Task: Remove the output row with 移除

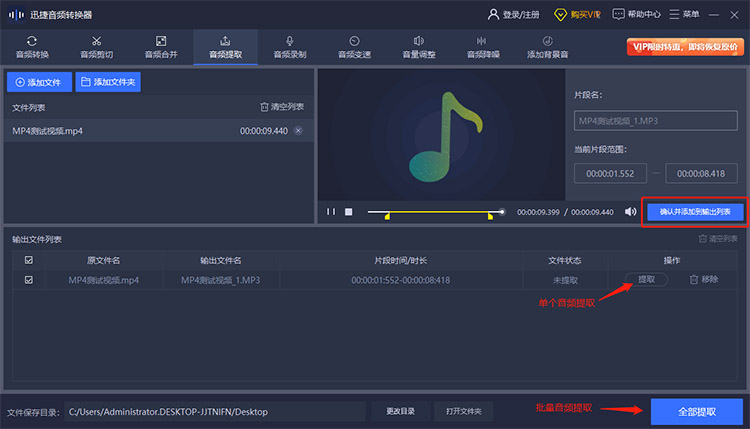Action: coord(704,279)
